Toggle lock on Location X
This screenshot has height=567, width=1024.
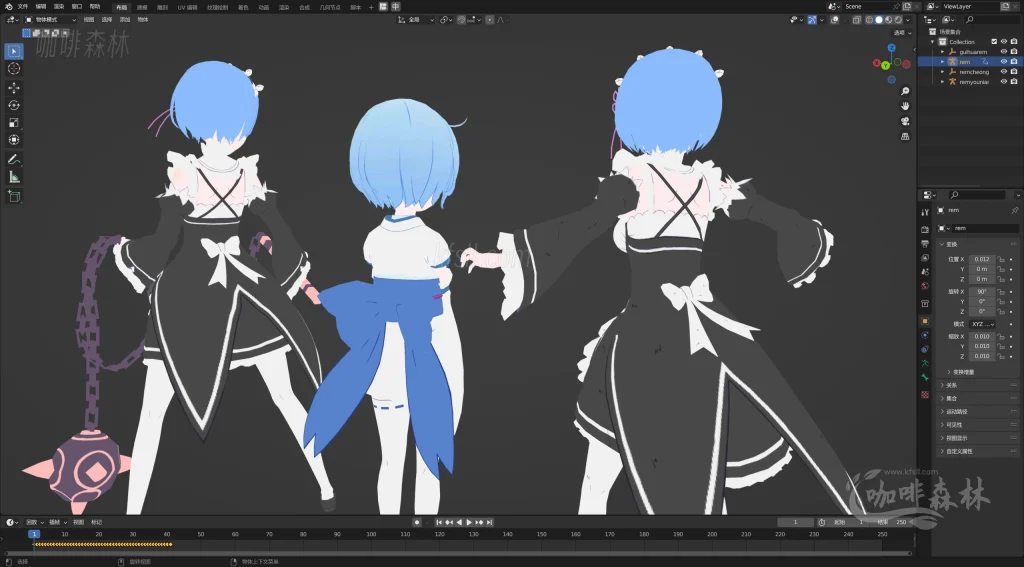(x=1000, y=259)
